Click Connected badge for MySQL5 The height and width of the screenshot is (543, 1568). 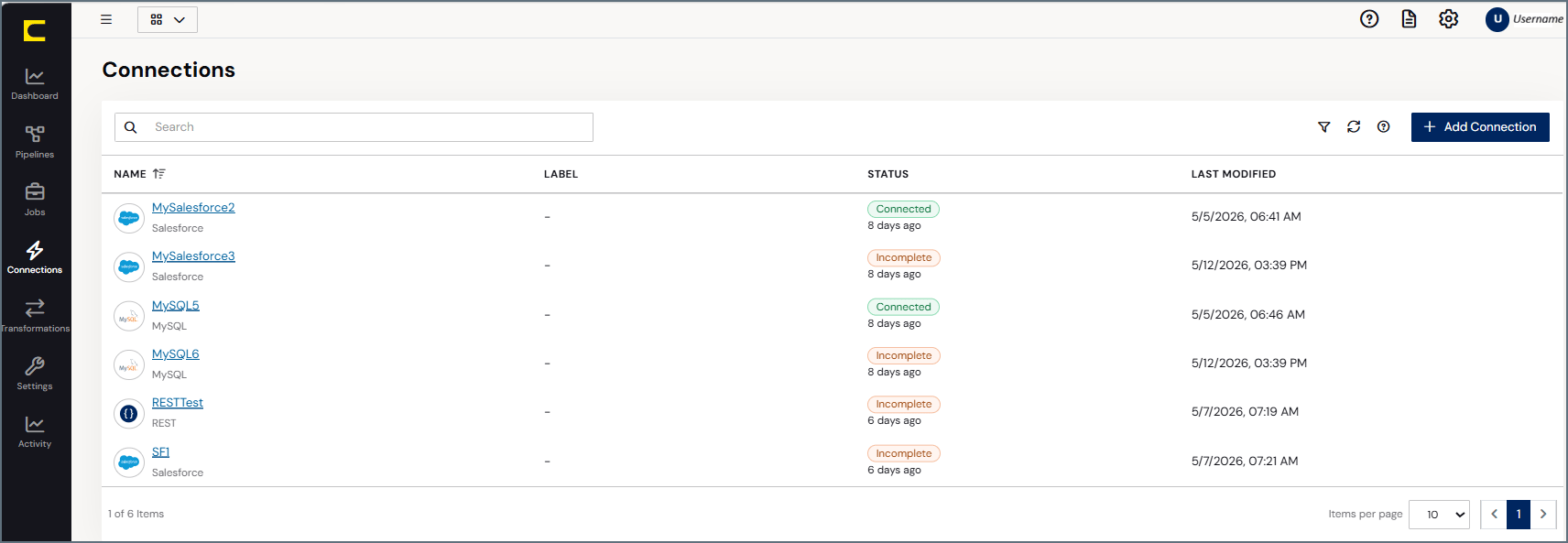[x=903, y=307]
